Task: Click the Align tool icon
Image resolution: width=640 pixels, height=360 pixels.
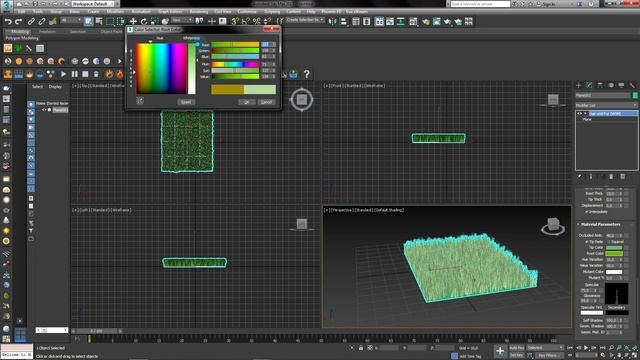Action: [x=343, y=21]
